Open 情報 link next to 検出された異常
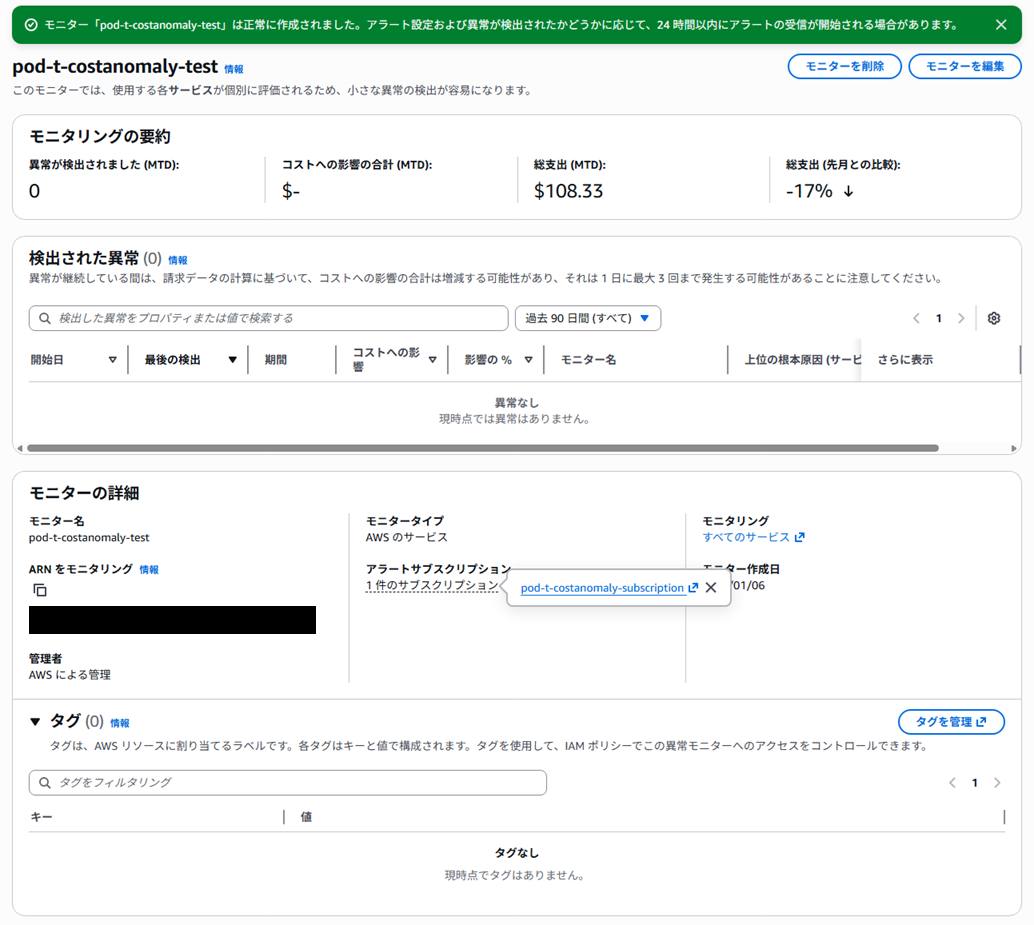 (177, 260)
